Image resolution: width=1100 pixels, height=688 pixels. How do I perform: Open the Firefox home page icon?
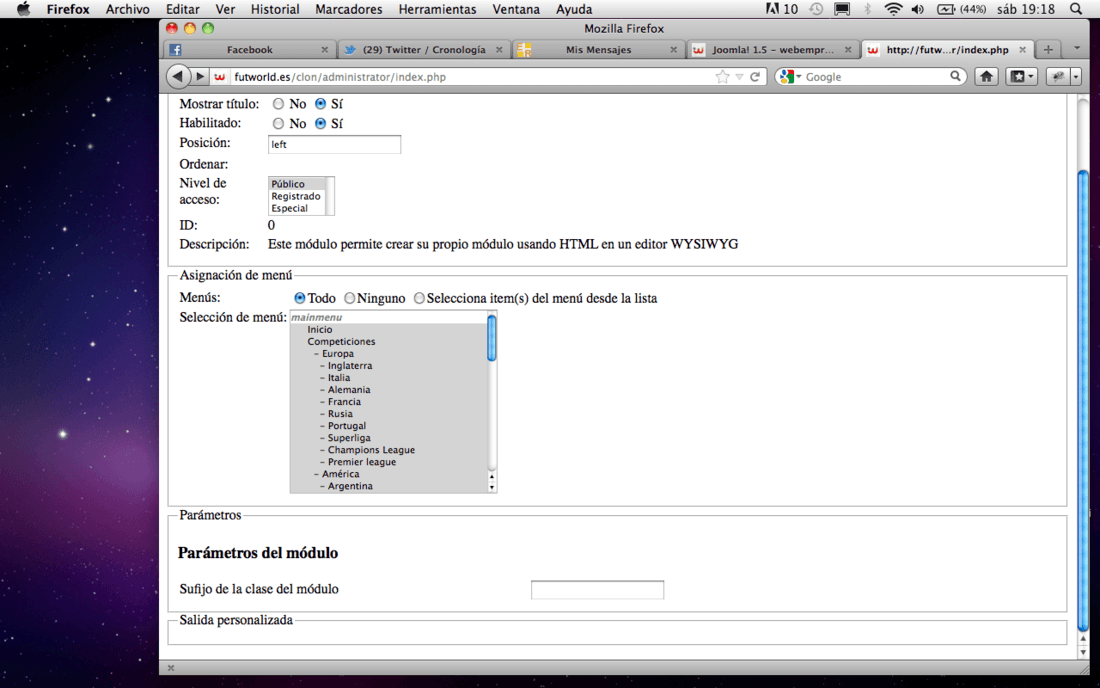coord(986,76)
